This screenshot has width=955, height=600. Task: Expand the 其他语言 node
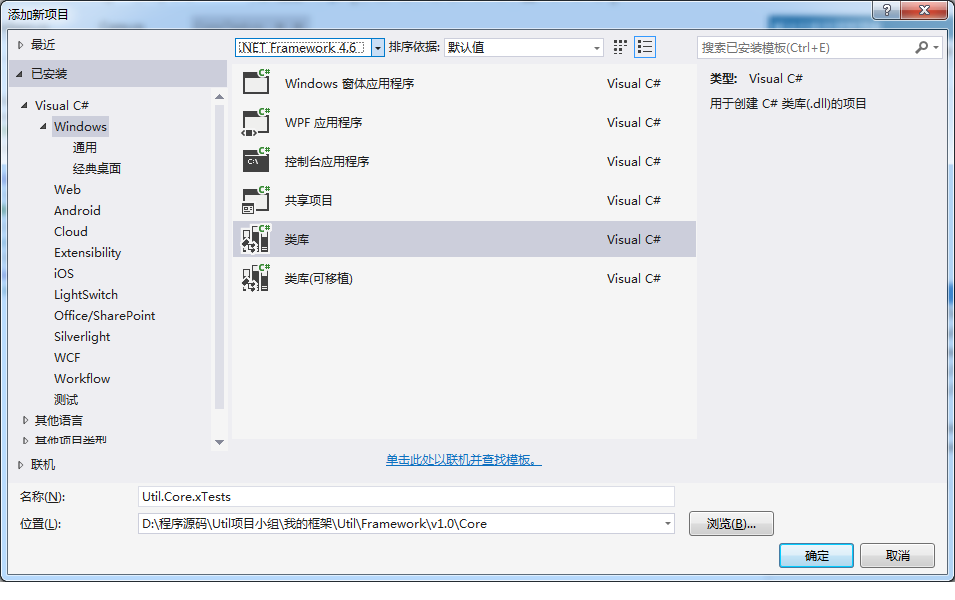pos(25,420)
